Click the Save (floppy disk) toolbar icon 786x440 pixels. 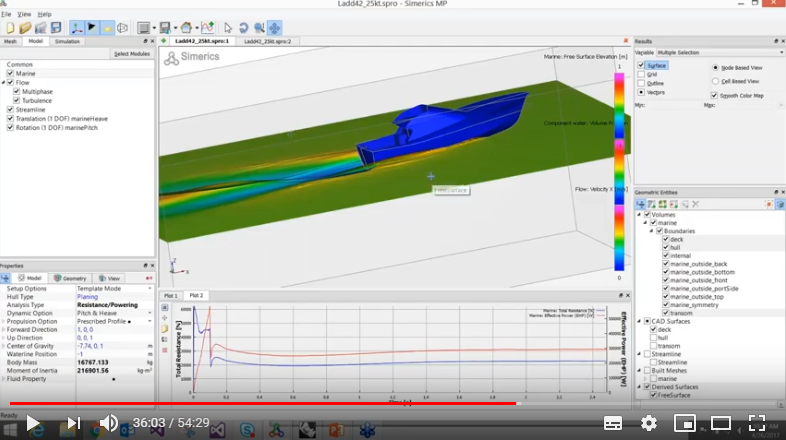(x=56, y=28)
